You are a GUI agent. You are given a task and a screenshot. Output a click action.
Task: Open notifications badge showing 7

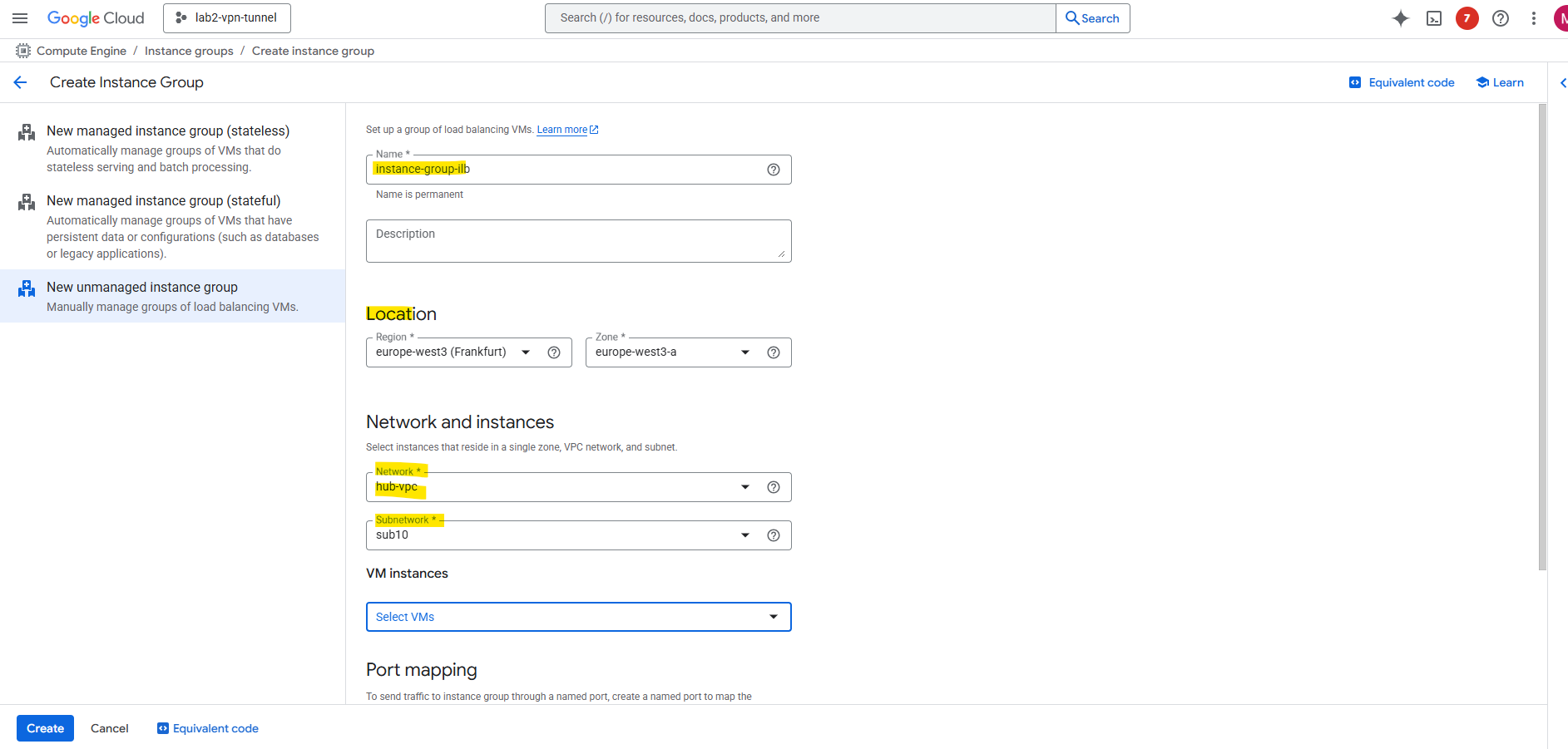click(x=1467, y=18)
